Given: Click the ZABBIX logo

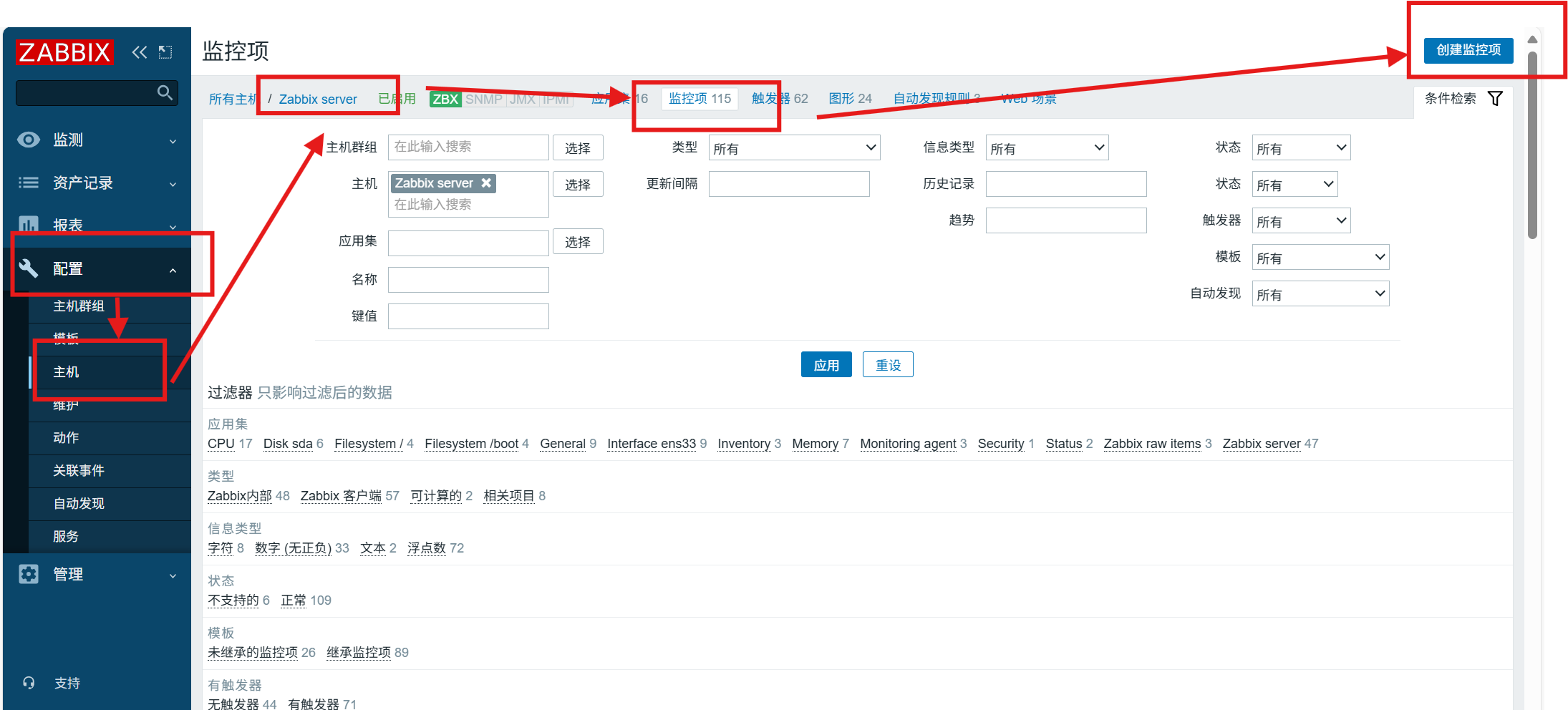Looking at the screenshot, I should [x=64, y=52].
